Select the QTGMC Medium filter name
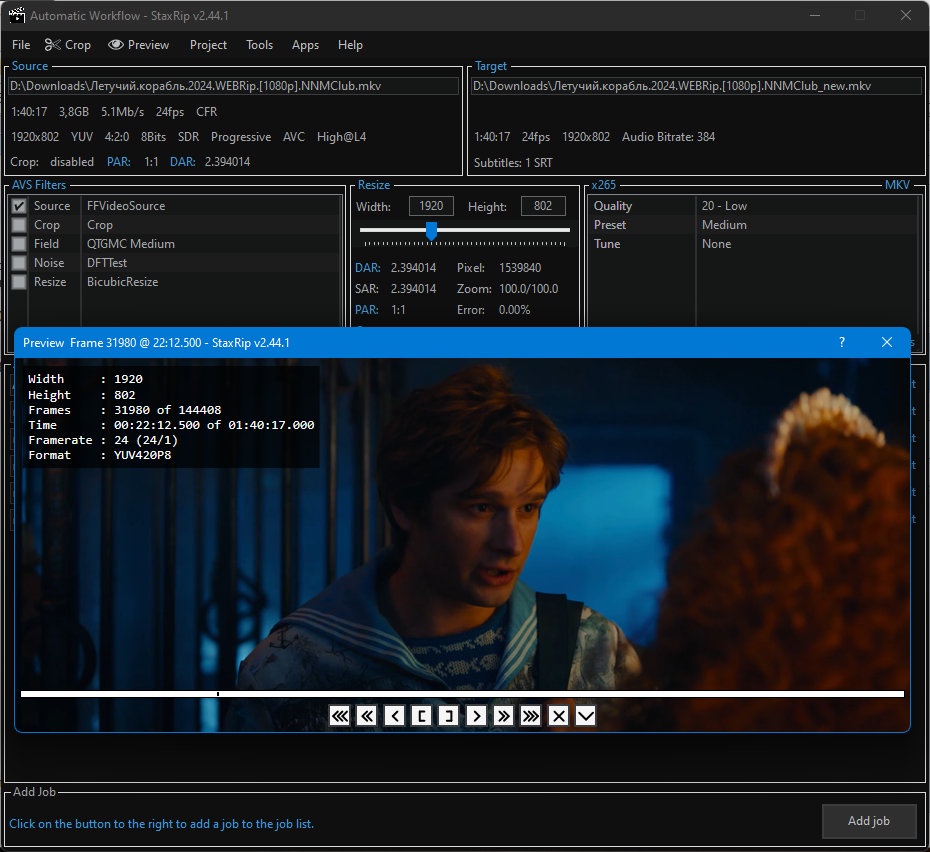930x852 pixels. coord(130,244)
